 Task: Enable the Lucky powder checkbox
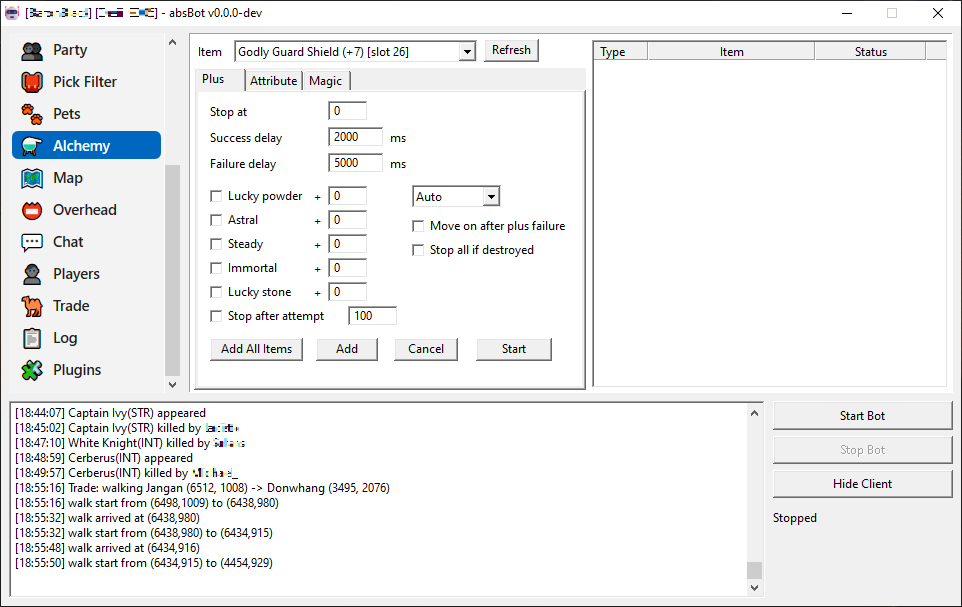tap(216, 196)
